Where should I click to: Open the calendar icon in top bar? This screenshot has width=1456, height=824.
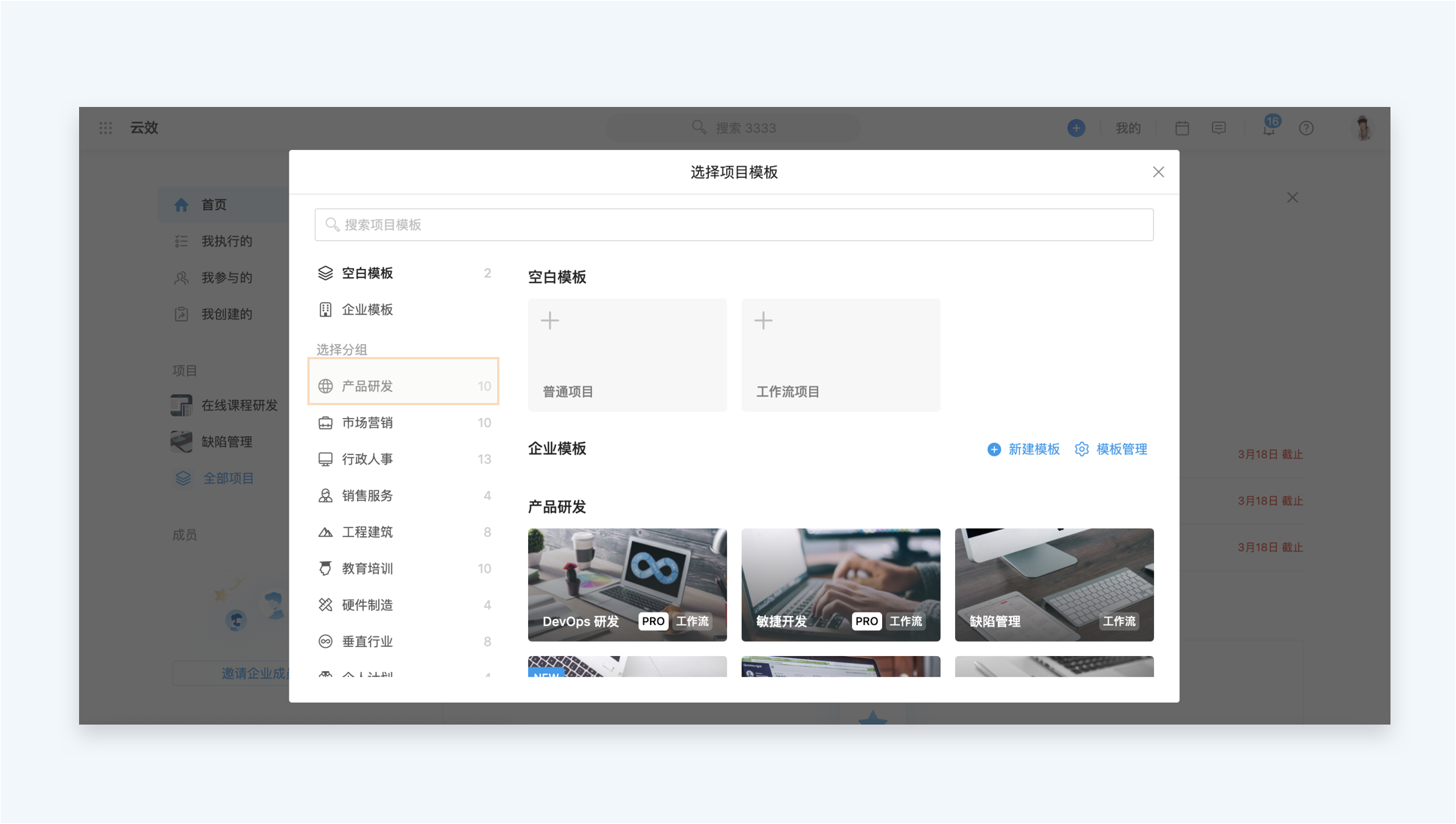point(1182,128)
